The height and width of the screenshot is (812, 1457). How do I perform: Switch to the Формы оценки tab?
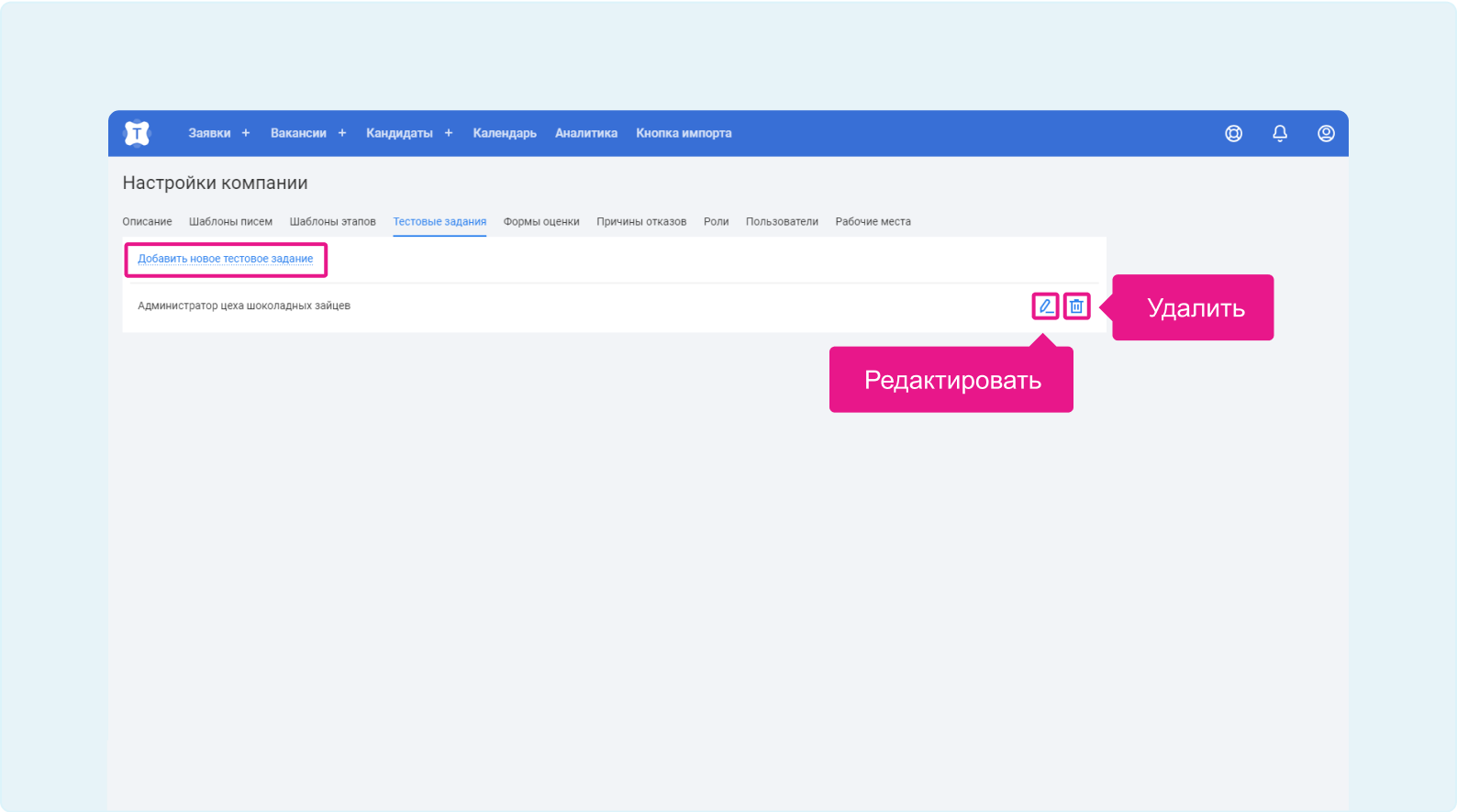click(x=541, y=222)
